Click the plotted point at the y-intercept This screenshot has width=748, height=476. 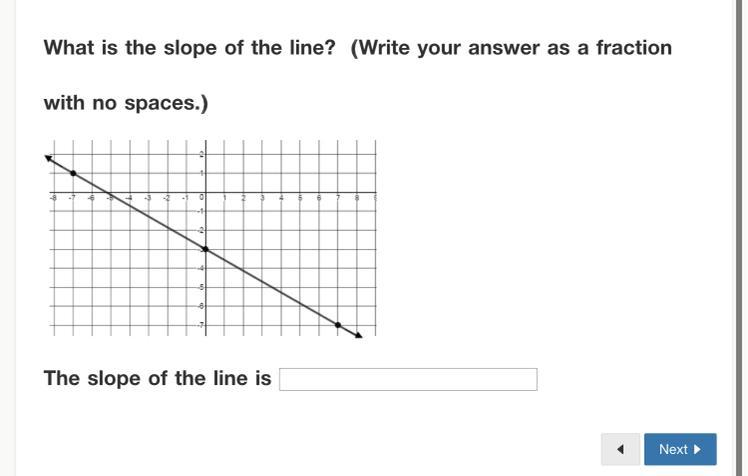coord(205,249)
